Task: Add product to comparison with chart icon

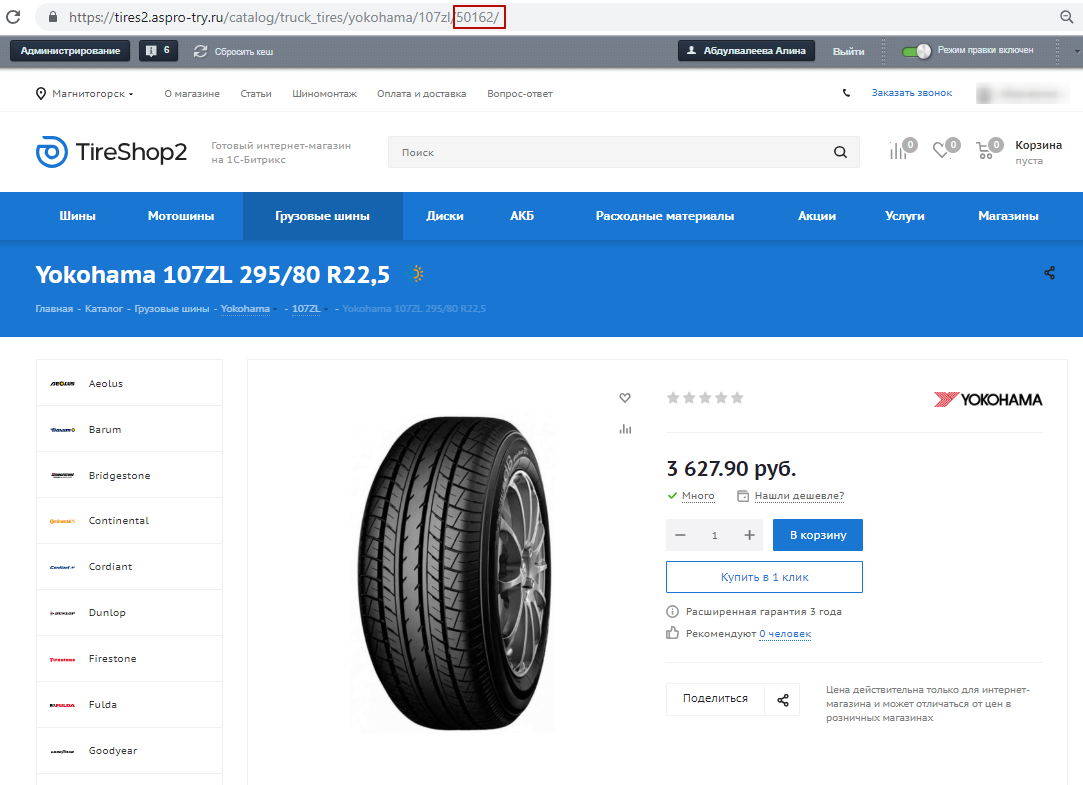Action: pos(625,429)
